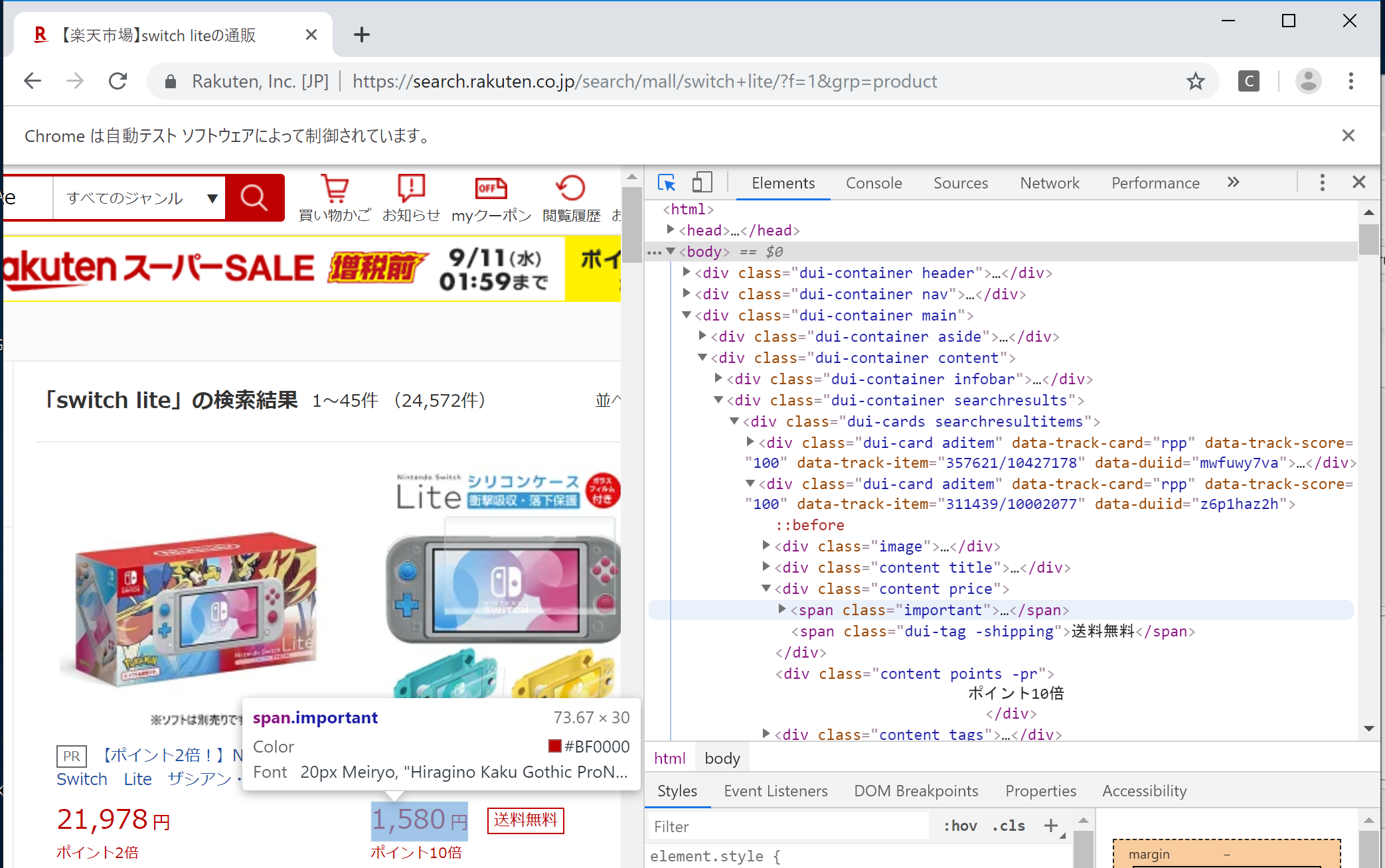
Task: Expand the span class important node
Action: 782,609
